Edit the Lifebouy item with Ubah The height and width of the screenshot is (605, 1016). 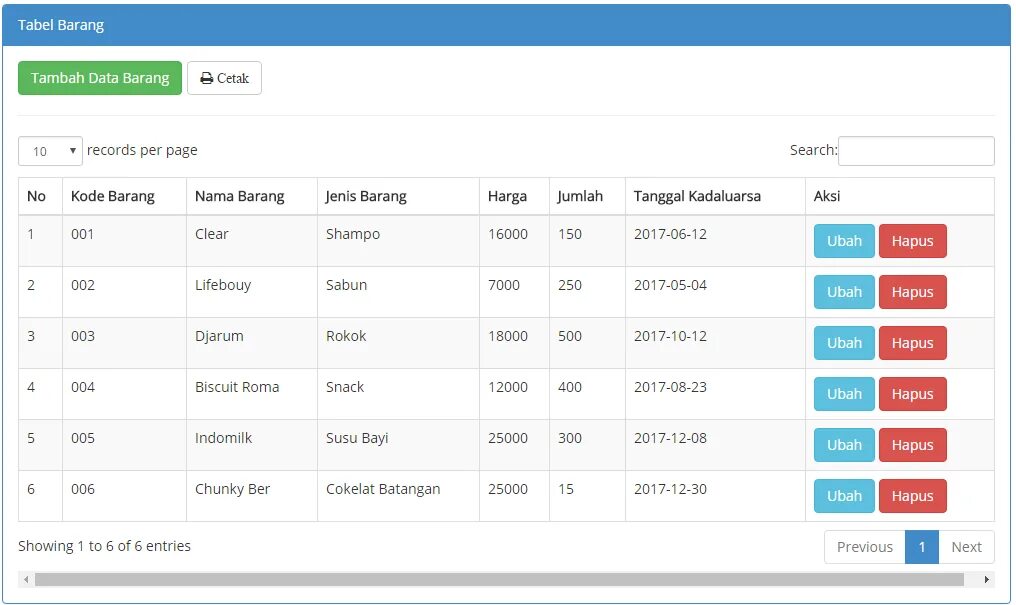(x=844, y=292)
